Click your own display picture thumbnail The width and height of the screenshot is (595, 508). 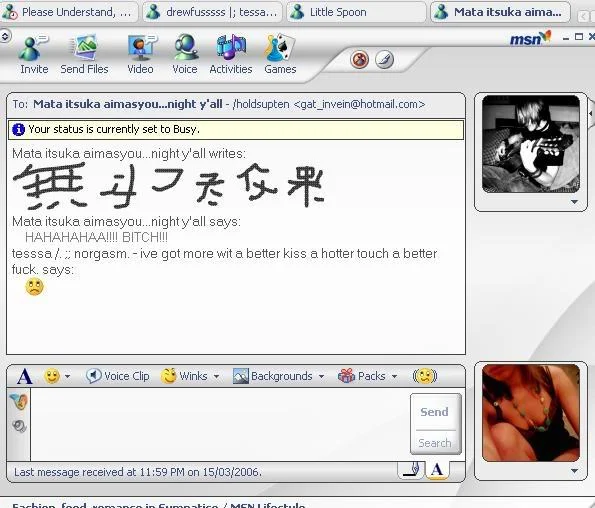(x=530, y=413)
